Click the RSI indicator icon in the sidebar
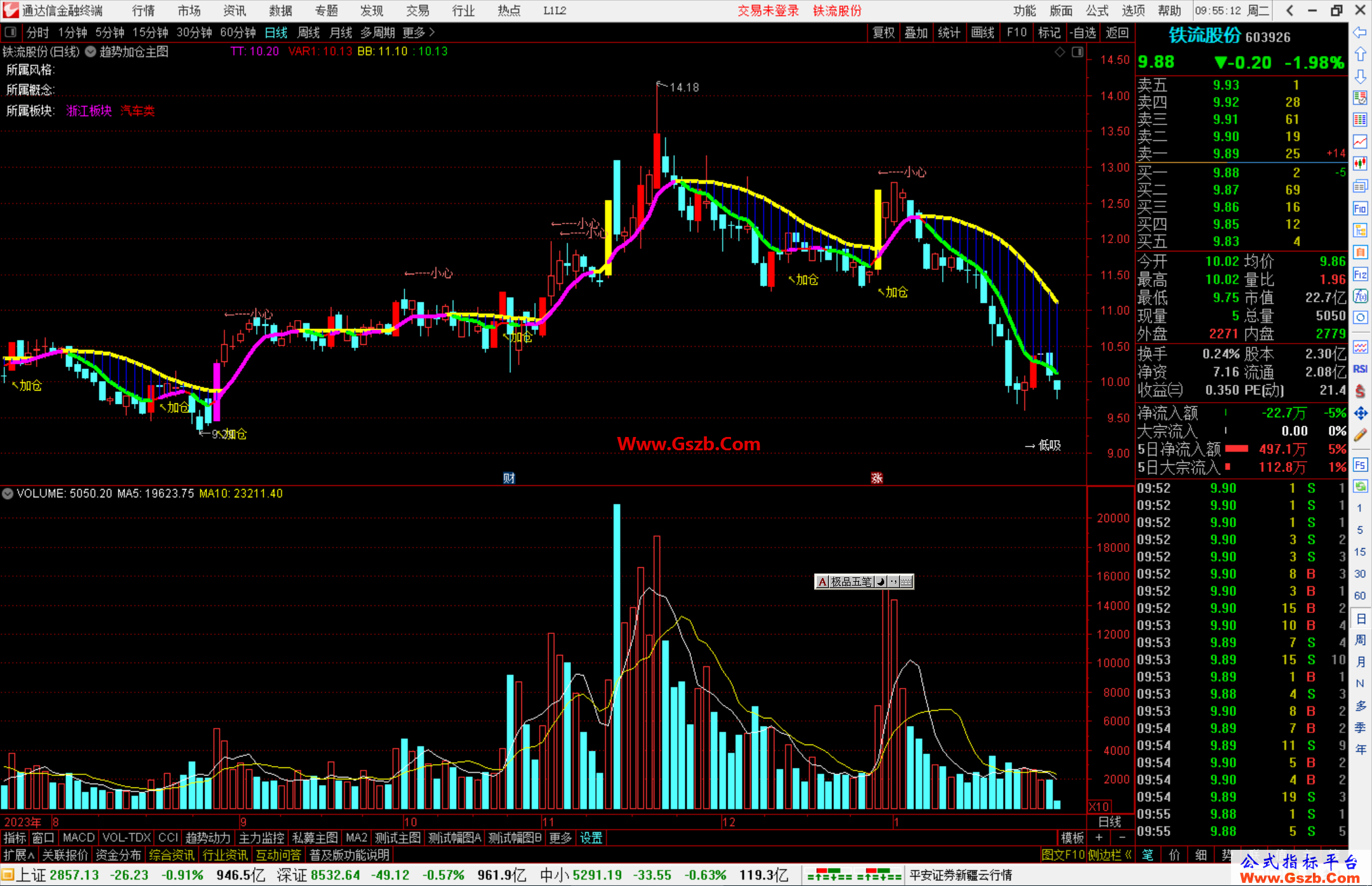1372x886 pixels. [1360, 369]
